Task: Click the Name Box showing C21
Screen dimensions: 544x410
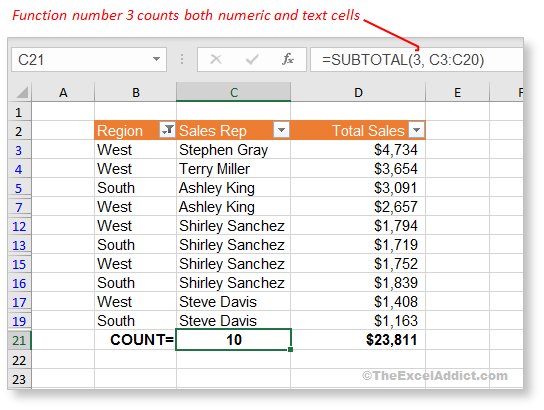Action: click(89, 60)
